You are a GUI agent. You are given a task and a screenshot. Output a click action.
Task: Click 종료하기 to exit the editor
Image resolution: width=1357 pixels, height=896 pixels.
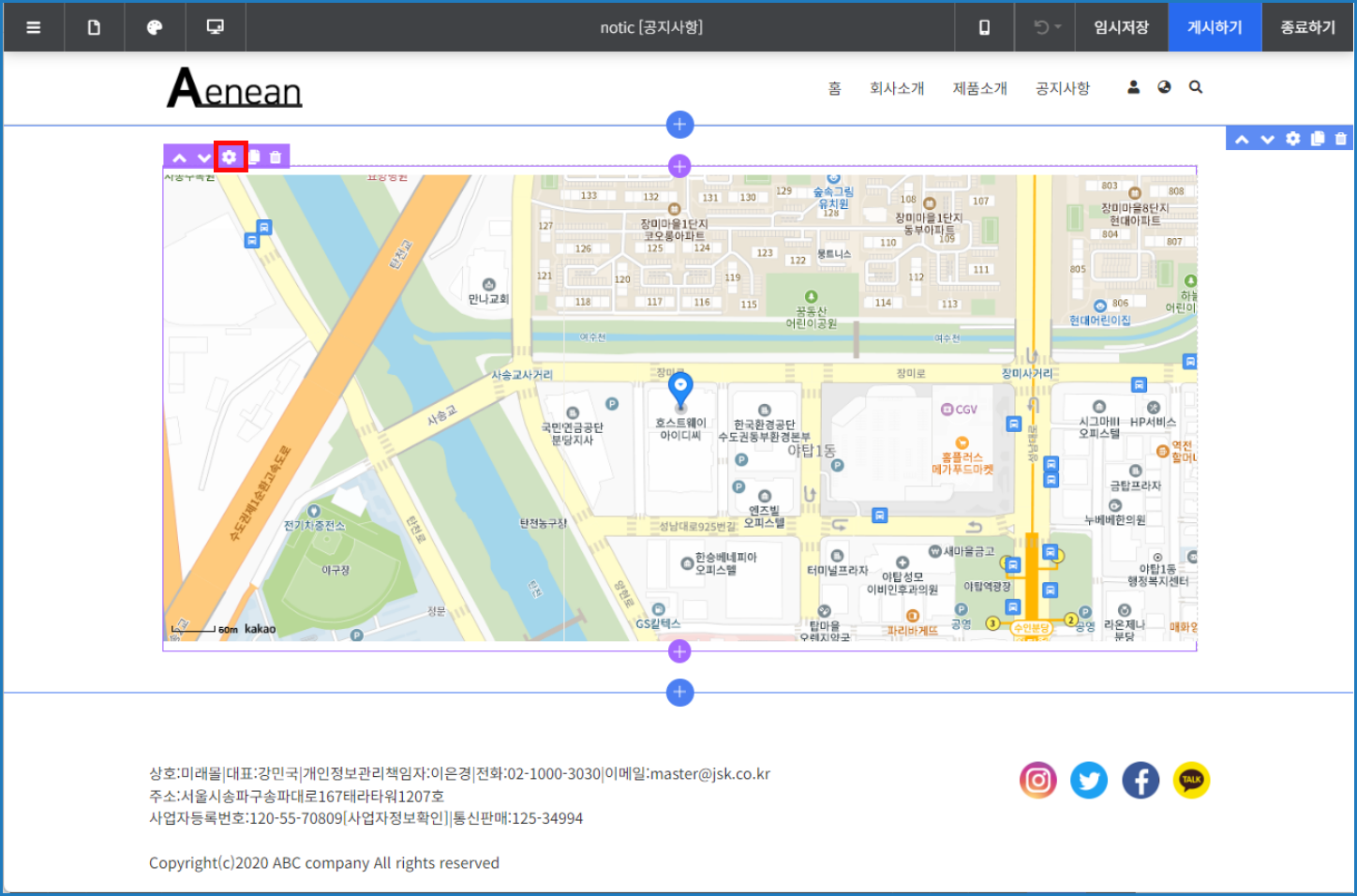pyautogui.click(x=1307, y=27)
